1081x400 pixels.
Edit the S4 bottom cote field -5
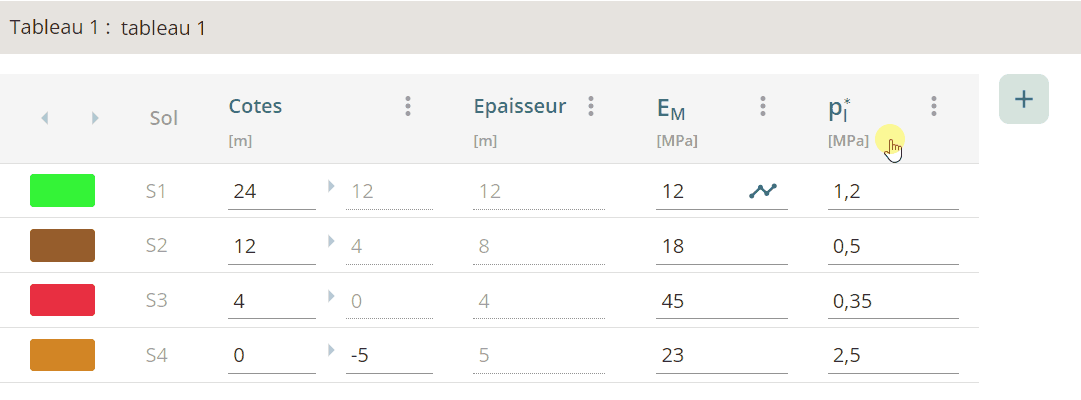click(x=388, y=356)
